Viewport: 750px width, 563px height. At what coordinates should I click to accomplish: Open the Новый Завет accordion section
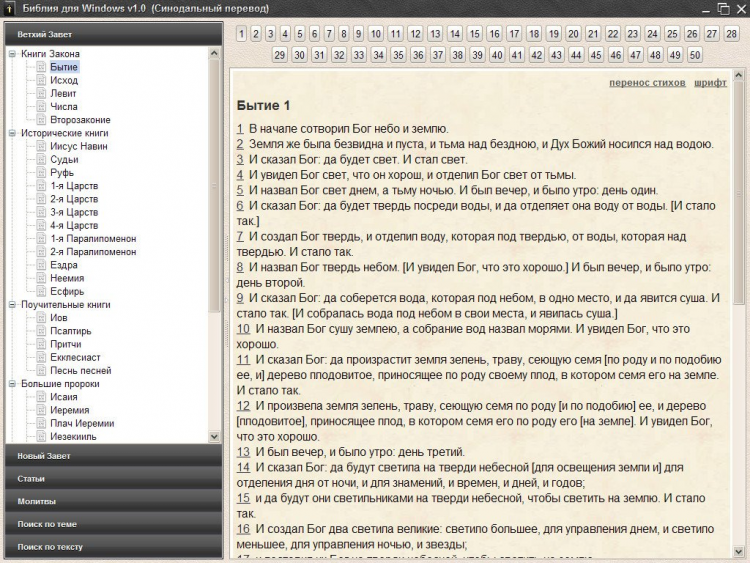pyautogui.click(x=113, y=456)
